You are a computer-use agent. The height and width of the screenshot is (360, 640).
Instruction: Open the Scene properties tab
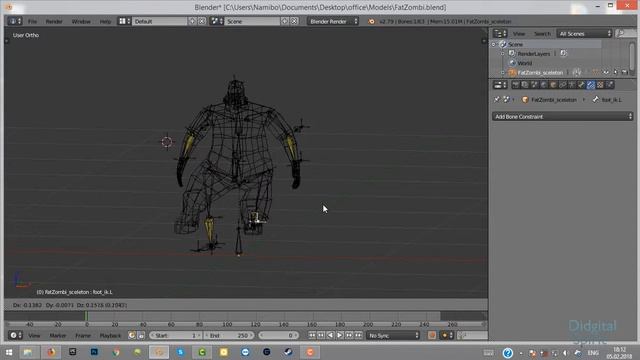click(534, 85)
